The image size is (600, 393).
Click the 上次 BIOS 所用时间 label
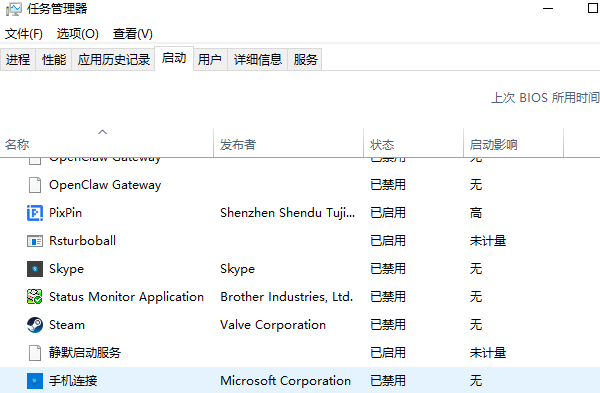pyautogui.click(x=545, y=98)
